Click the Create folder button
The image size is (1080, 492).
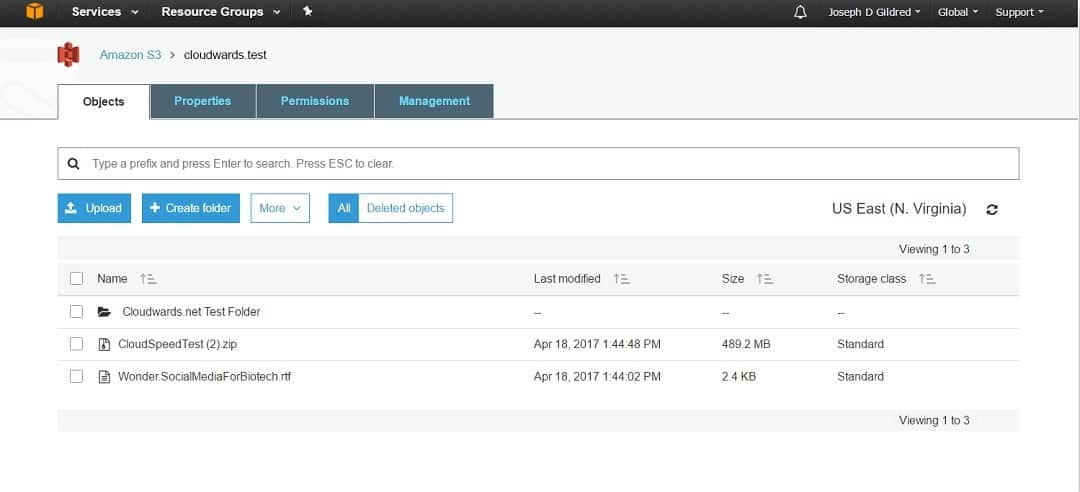(x=191, y=208)
